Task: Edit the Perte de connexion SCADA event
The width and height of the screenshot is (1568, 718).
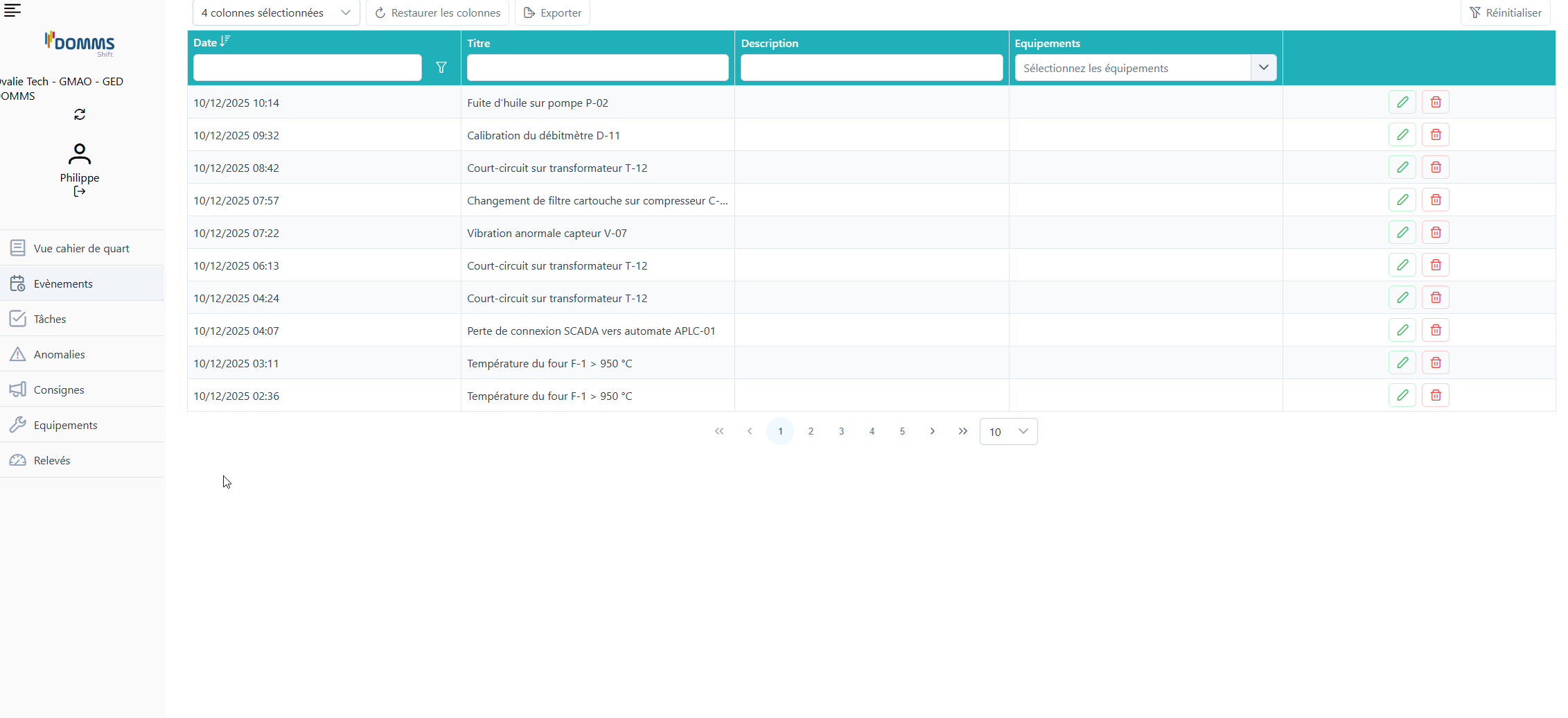Action: pos(1402,331)
